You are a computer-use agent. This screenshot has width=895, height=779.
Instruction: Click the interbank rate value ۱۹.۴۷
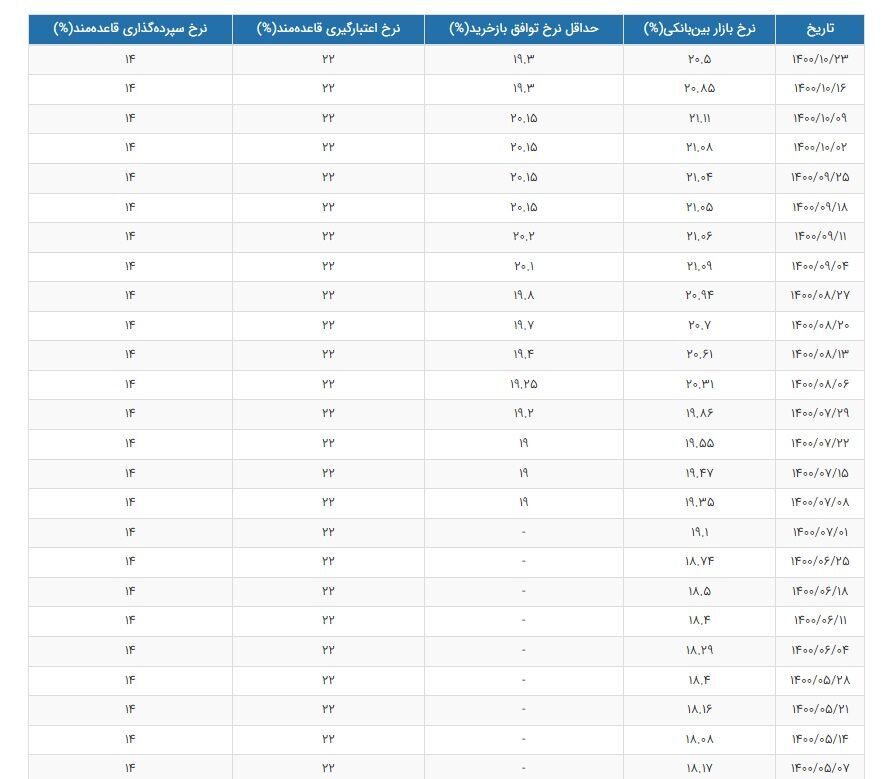pyautogui.click(x=699, y=473)
